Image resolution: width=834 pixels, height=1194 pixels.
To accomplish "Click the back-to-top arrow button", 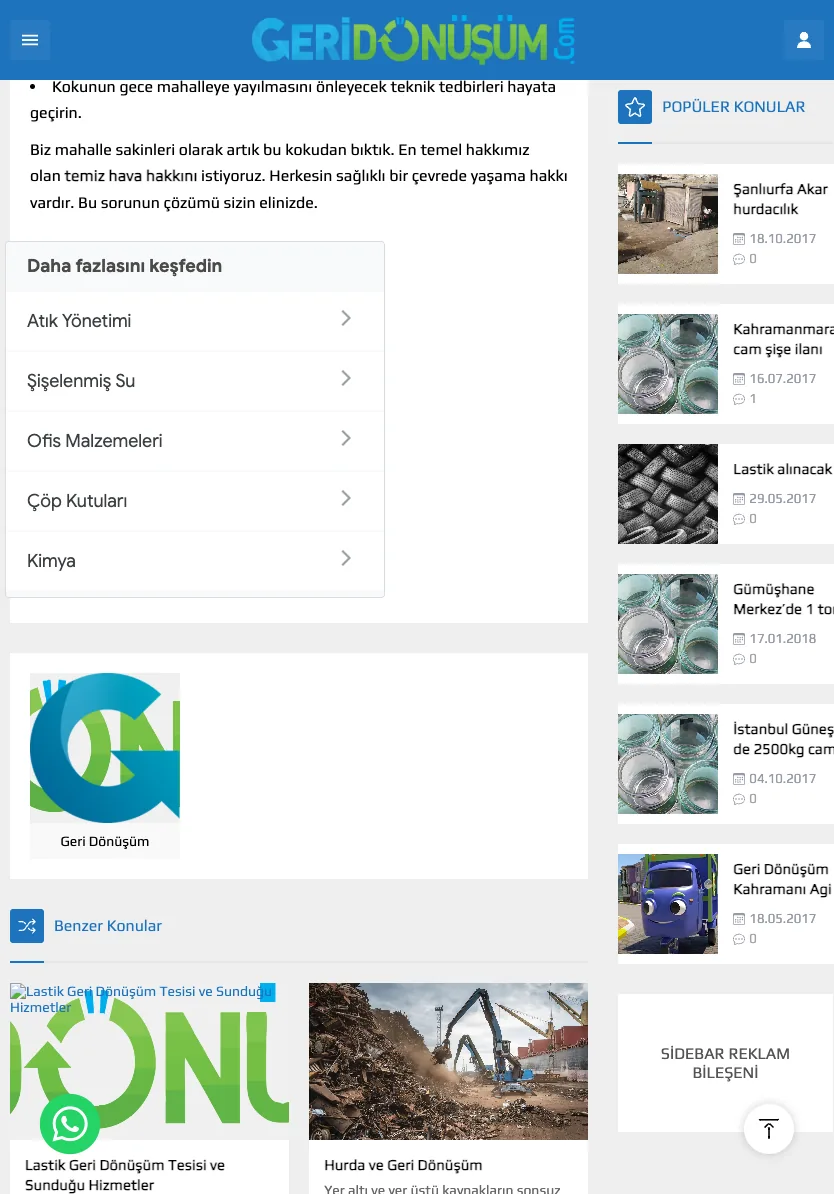I will click(x=768, y=1129).
